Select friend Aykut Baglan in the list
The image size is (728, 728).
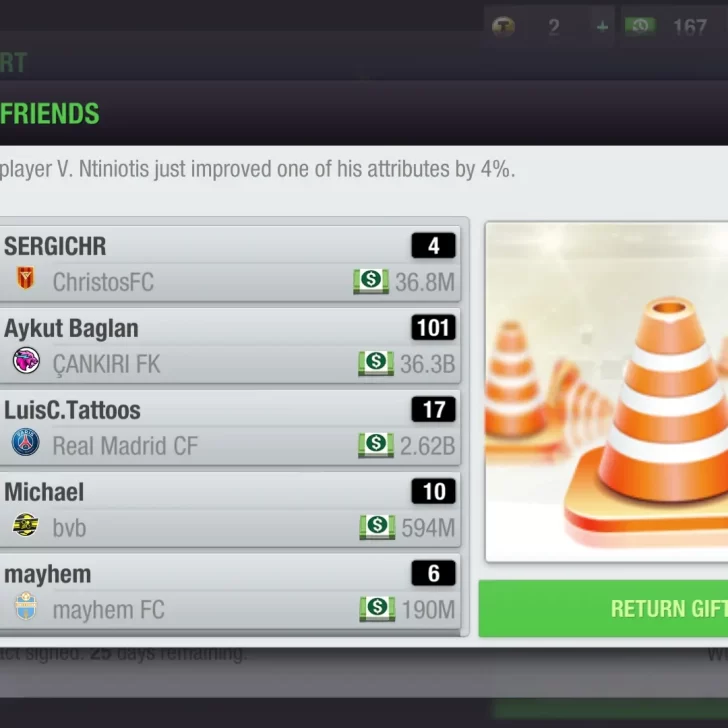230,346
